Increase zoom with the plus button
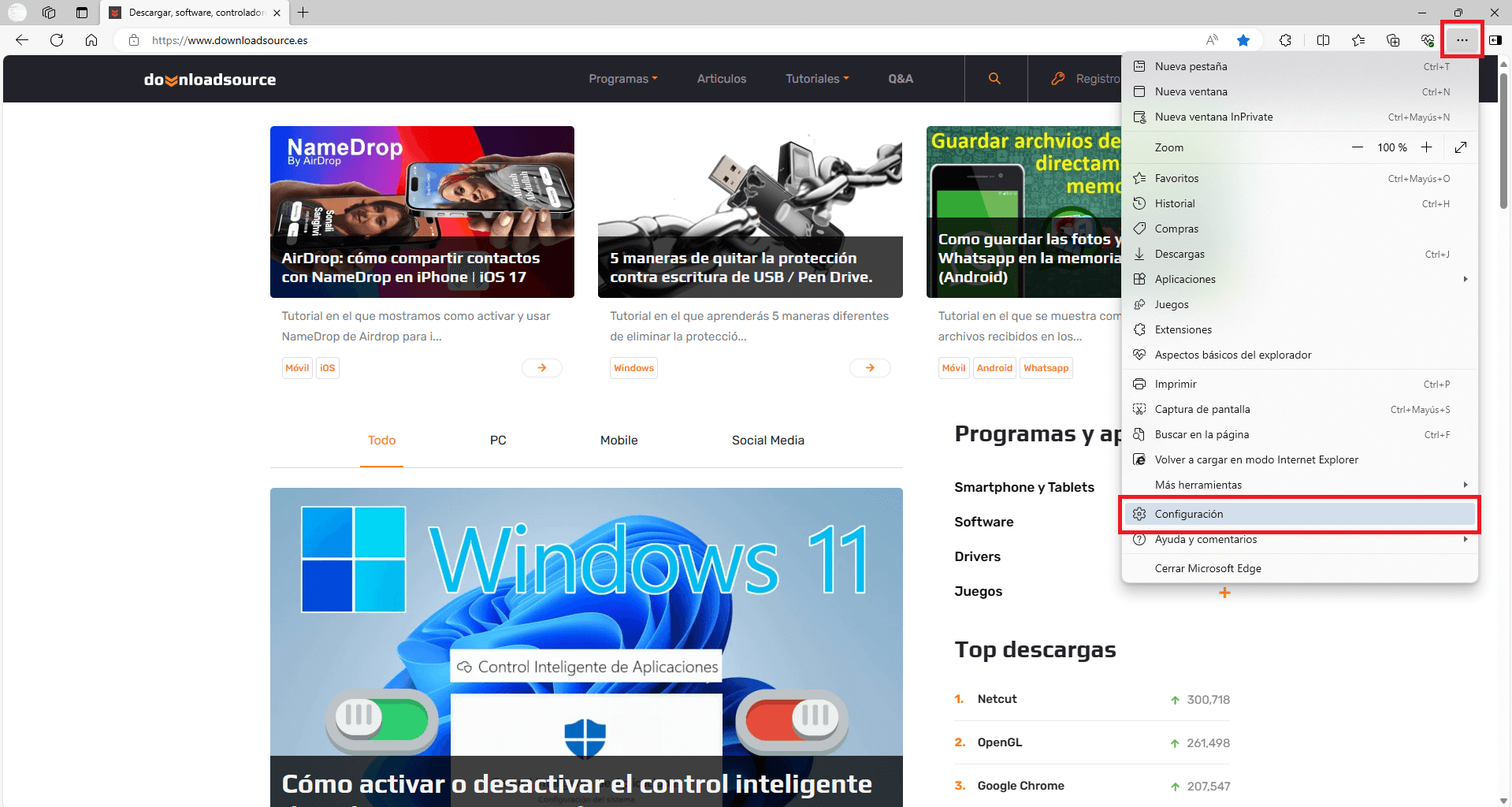The image size is (1512, 807). click(x=1426, y=147)
